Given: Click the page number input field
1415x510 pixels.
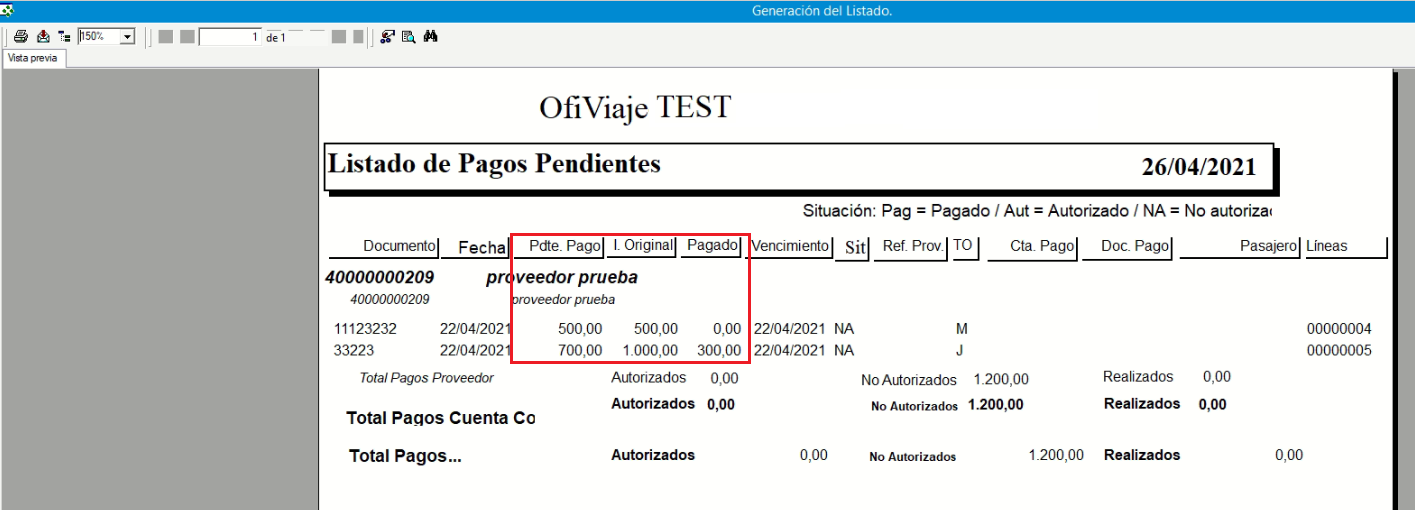Looking at the screenshot, I should [230, 36].
